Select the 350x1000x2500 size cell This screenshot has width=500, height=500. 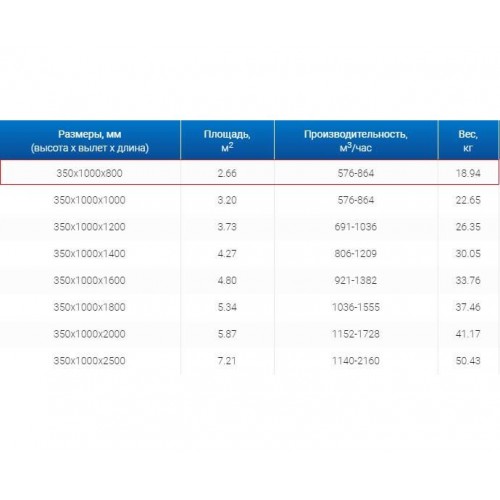pos(89,360)
